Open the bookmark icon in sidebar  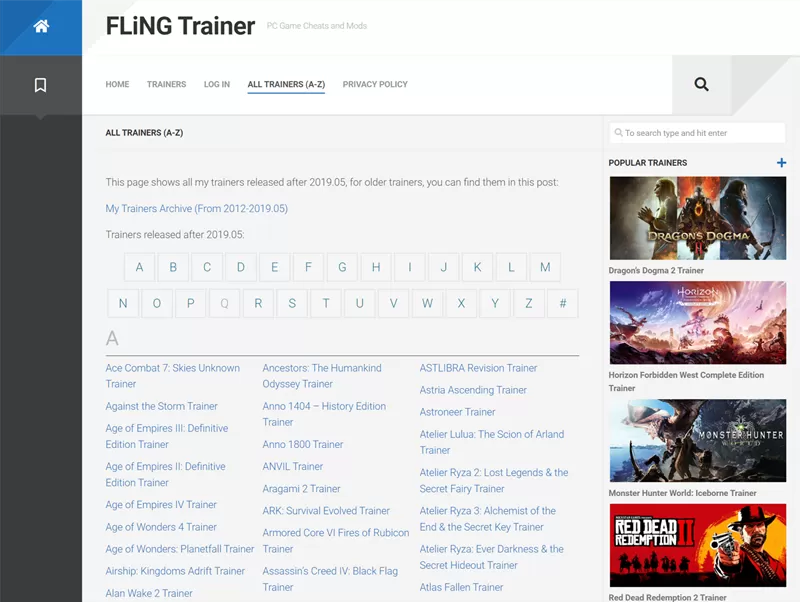pos(40,85)
